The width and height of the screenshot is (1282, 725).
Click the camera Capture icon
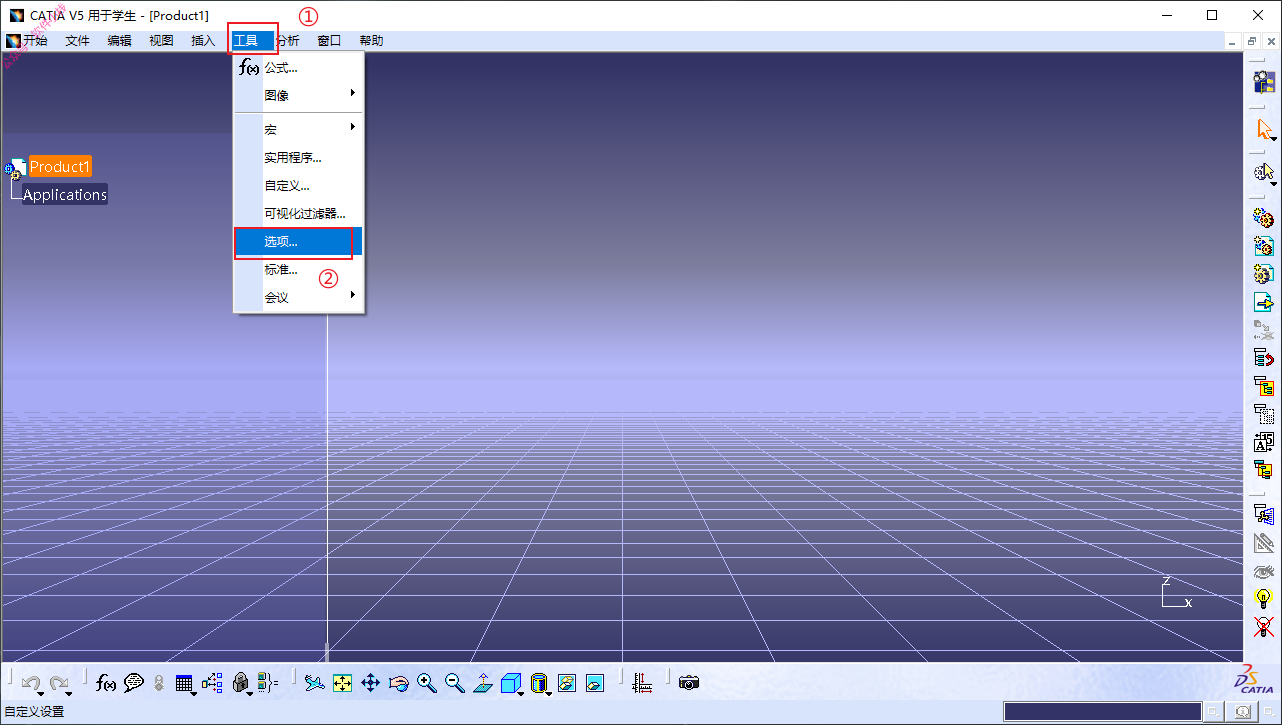688,683
